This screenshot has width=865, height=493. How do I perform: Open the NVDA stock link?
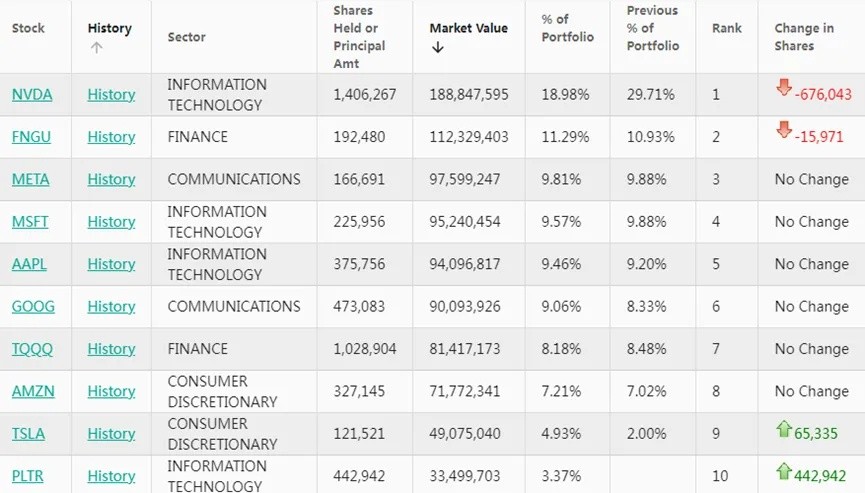tap(32, 94)
